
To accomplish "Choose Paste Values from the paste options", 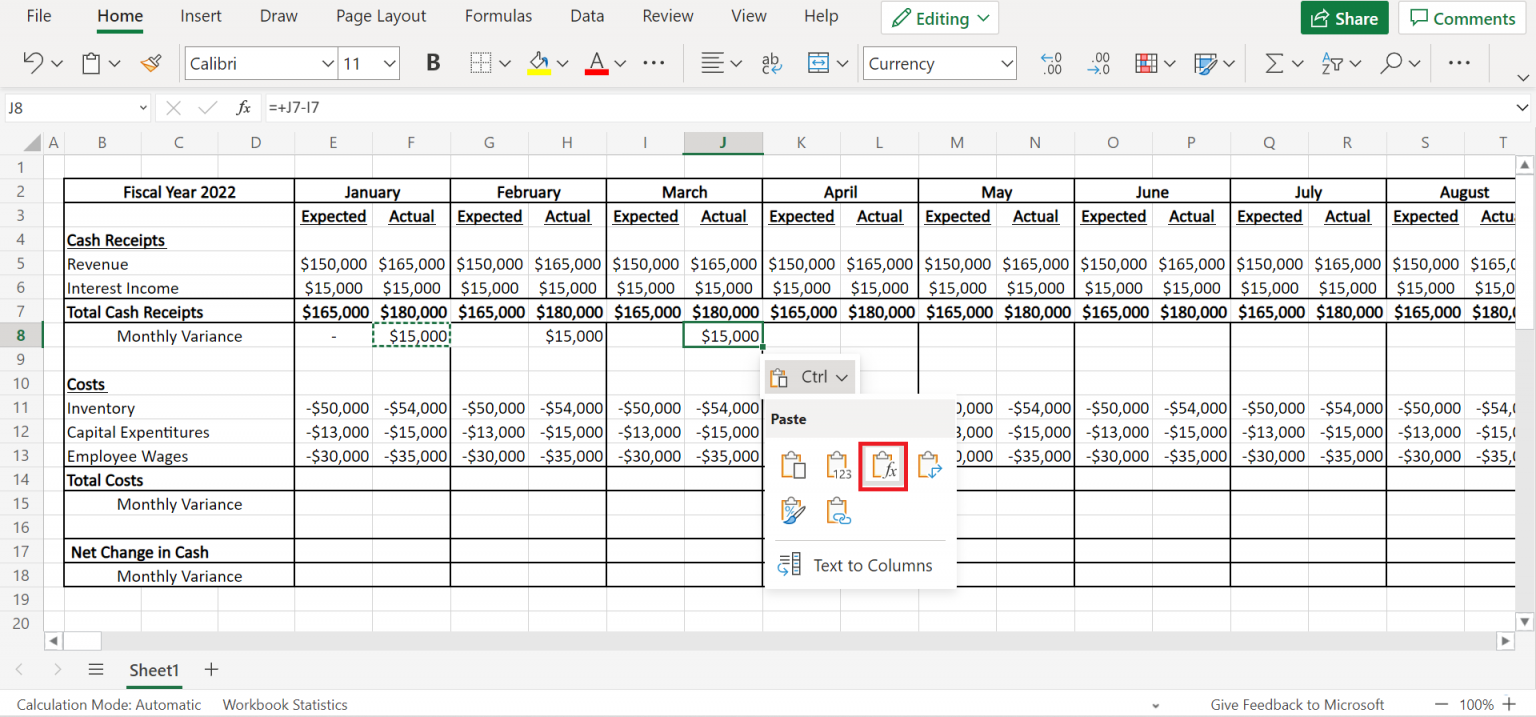I will point(838,465).
